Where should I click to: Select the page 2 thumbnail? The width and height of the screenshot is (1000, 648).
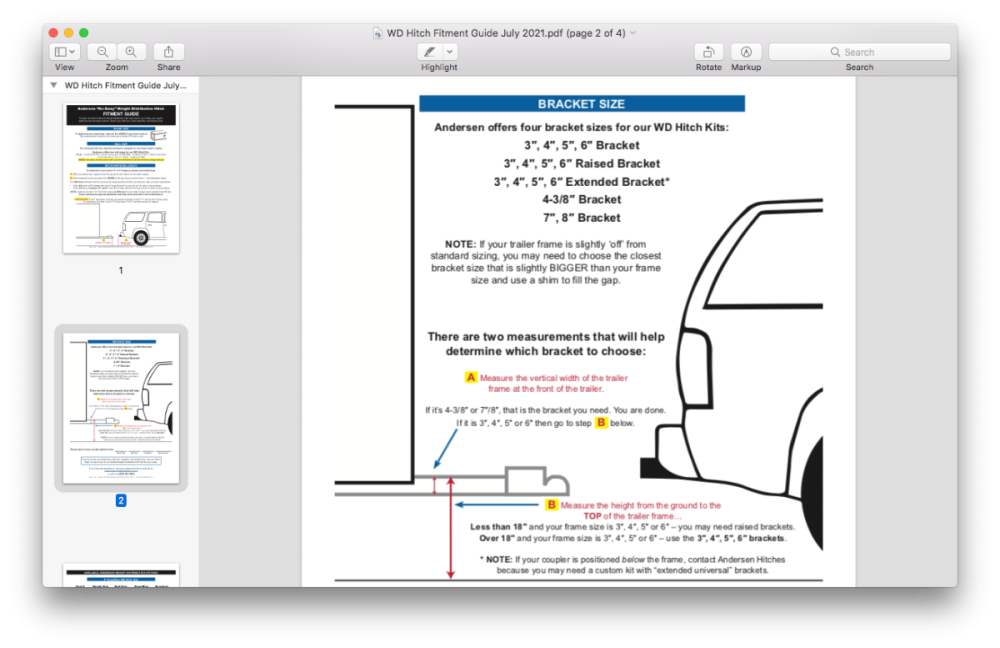(x=121, y=407)
